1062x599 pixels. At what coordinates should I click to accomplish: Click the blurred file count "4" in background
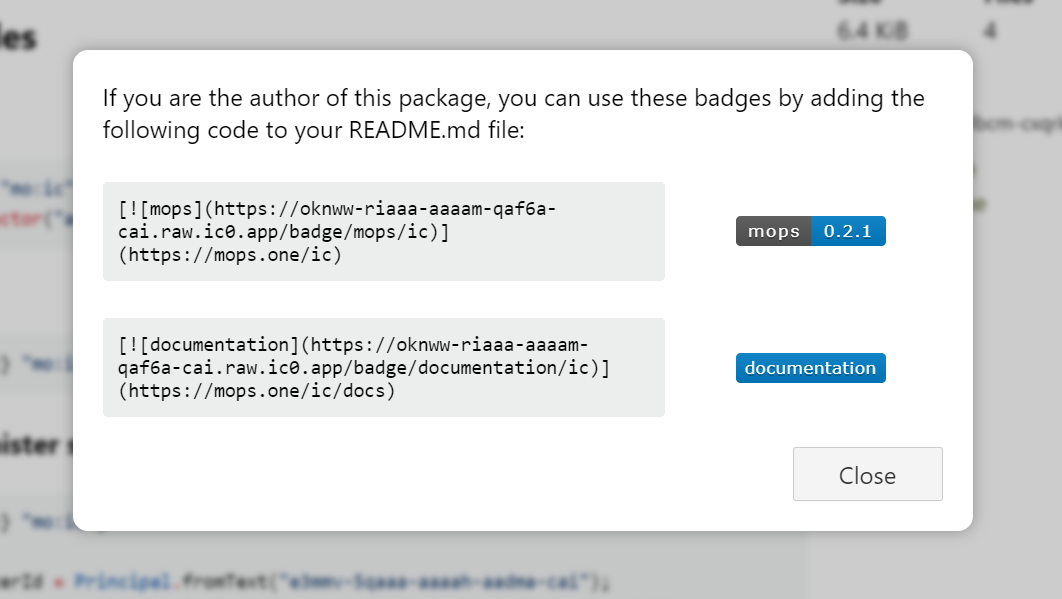[x=989, y=31]
